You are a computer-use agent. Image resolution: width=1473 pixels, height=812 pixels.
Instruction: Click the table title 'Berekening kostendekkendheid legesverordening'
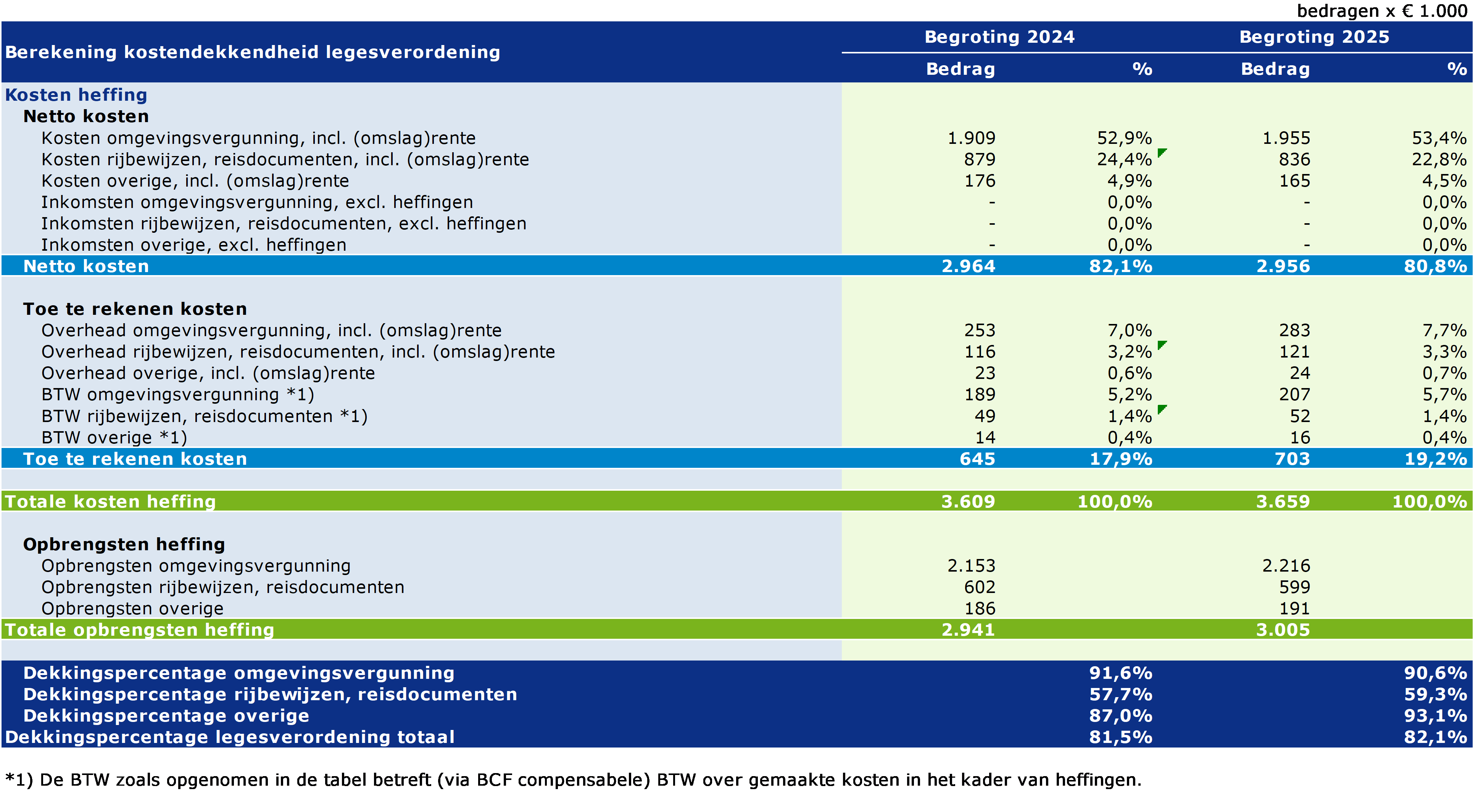(x=253, y=52)
